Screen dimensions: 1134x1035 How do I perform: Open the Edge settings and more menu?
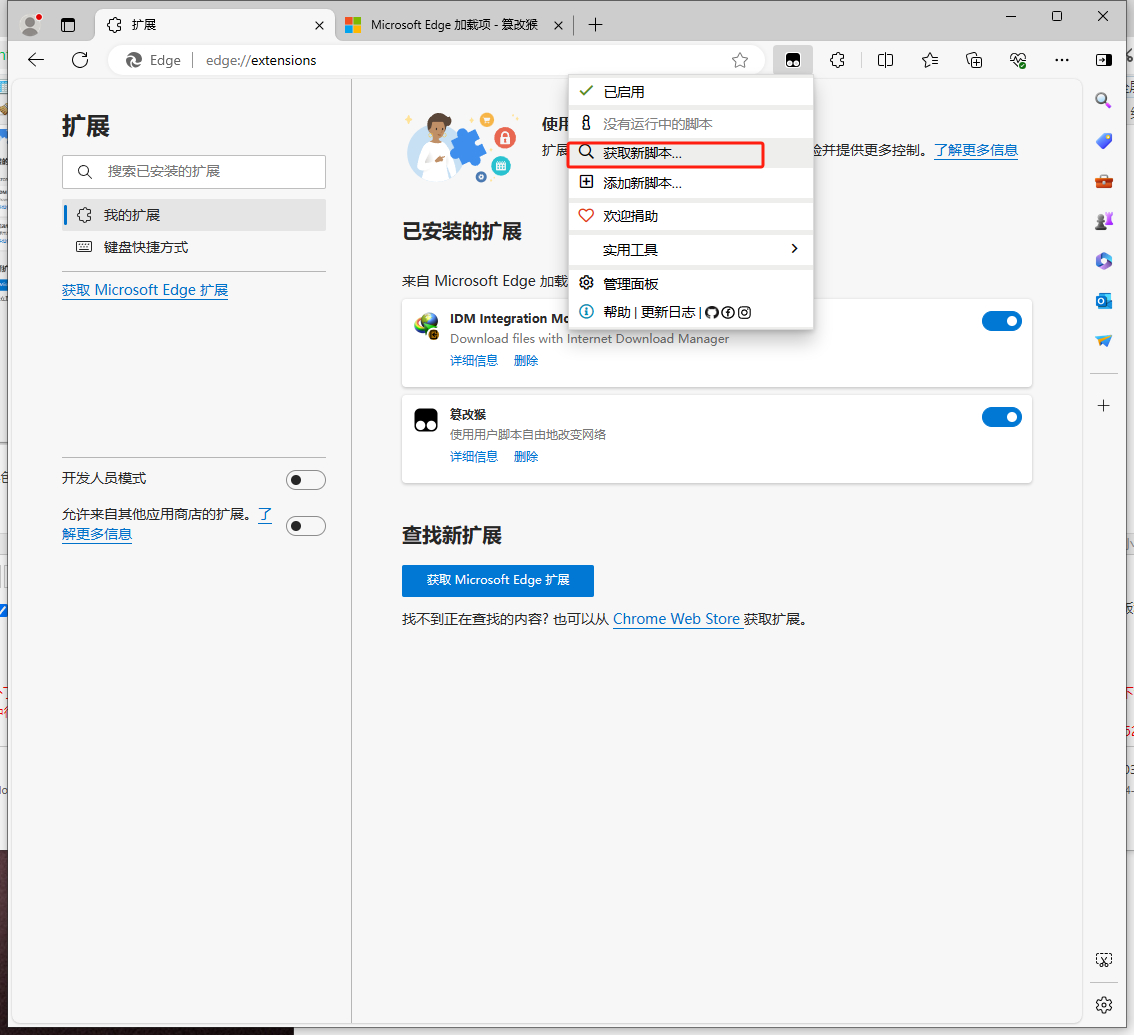1062,60
